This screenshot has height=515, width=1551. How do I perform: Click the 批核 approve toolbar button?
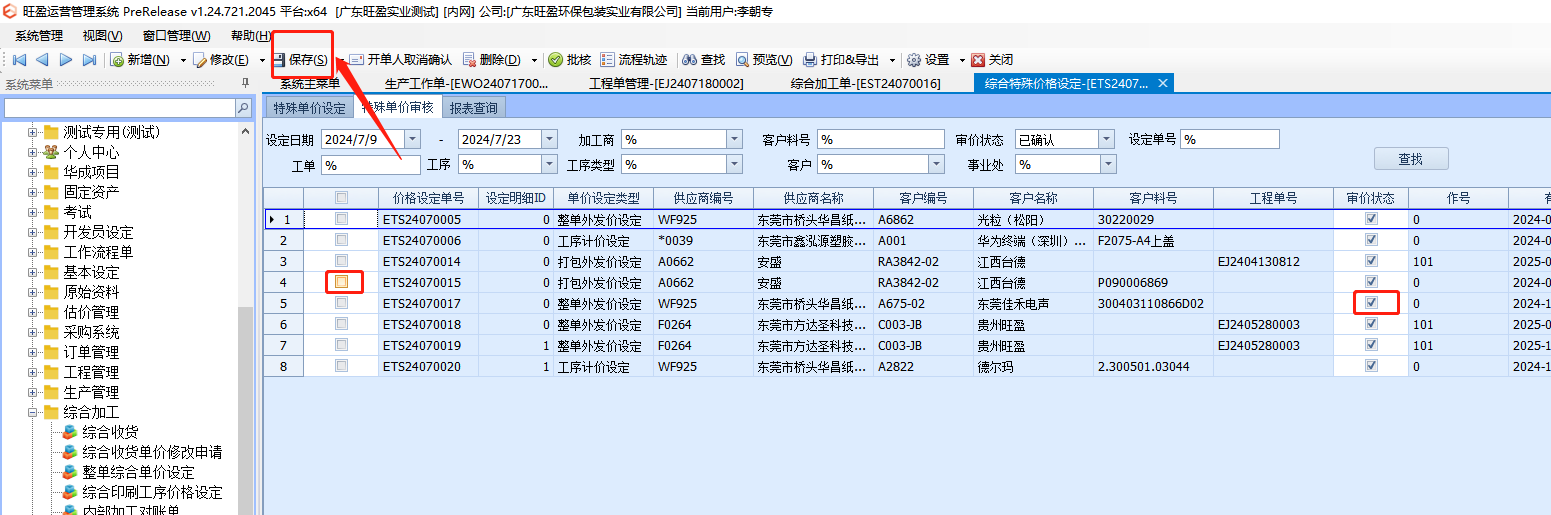pos(570,60)
